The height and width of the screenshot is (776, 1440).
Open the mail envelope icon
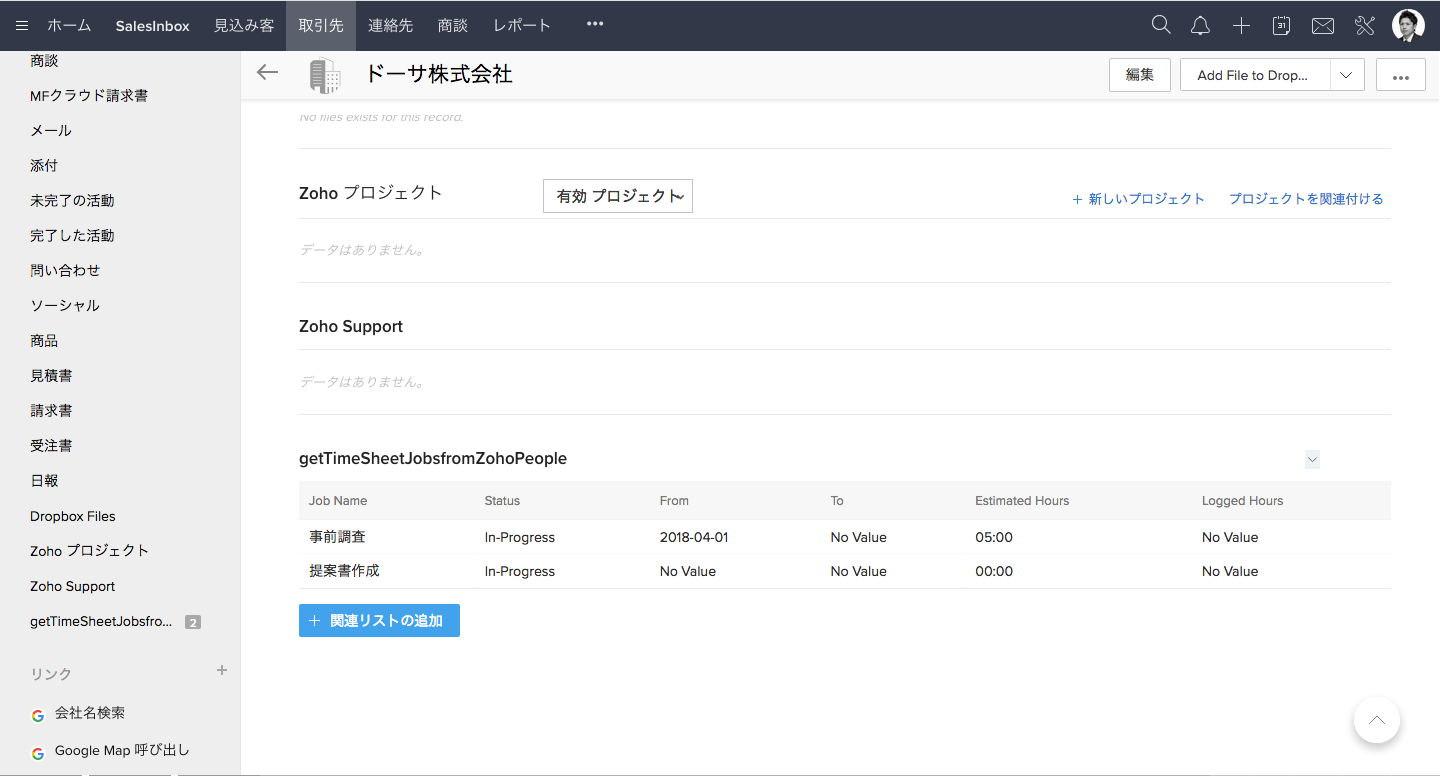coord(1322,26)
